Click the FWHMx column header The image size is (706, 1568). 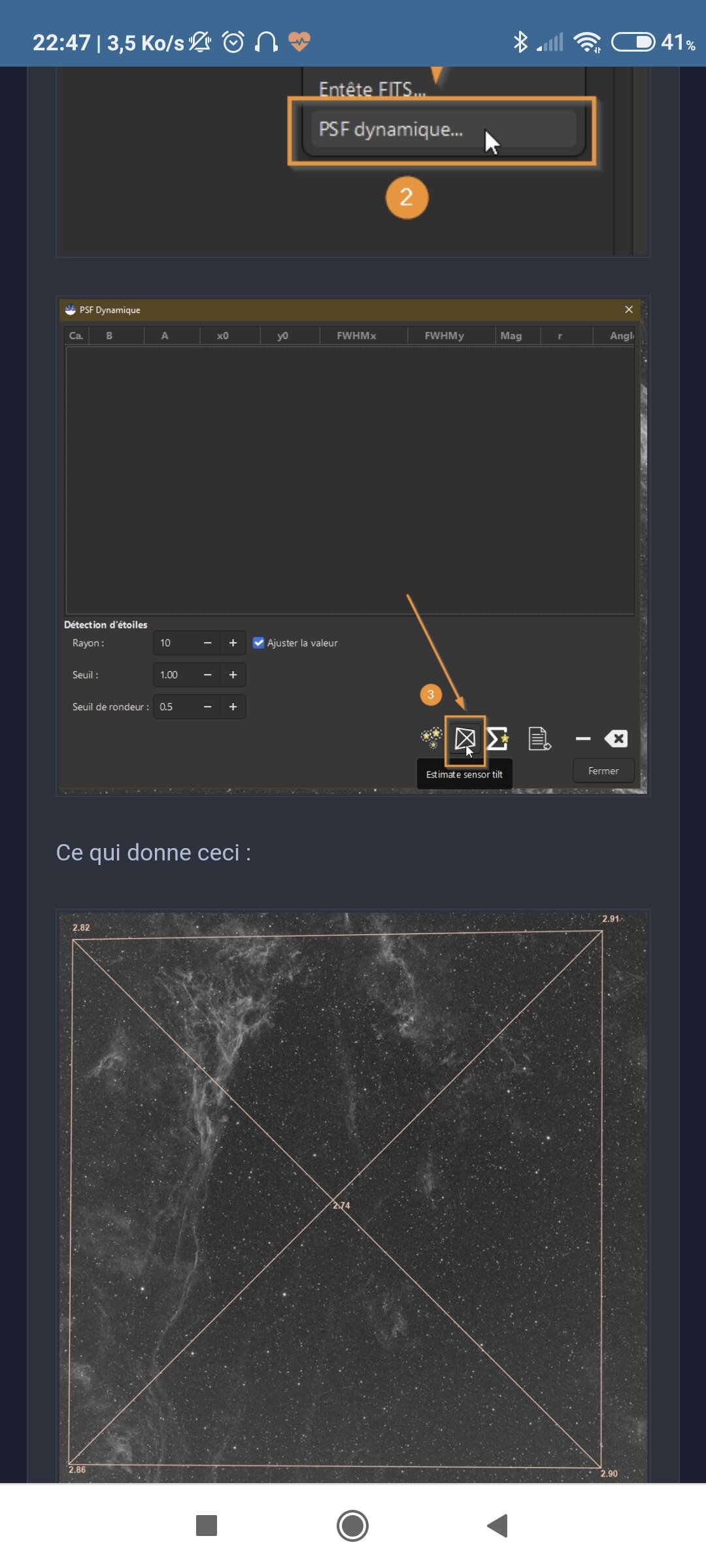(x=363, y=336)
